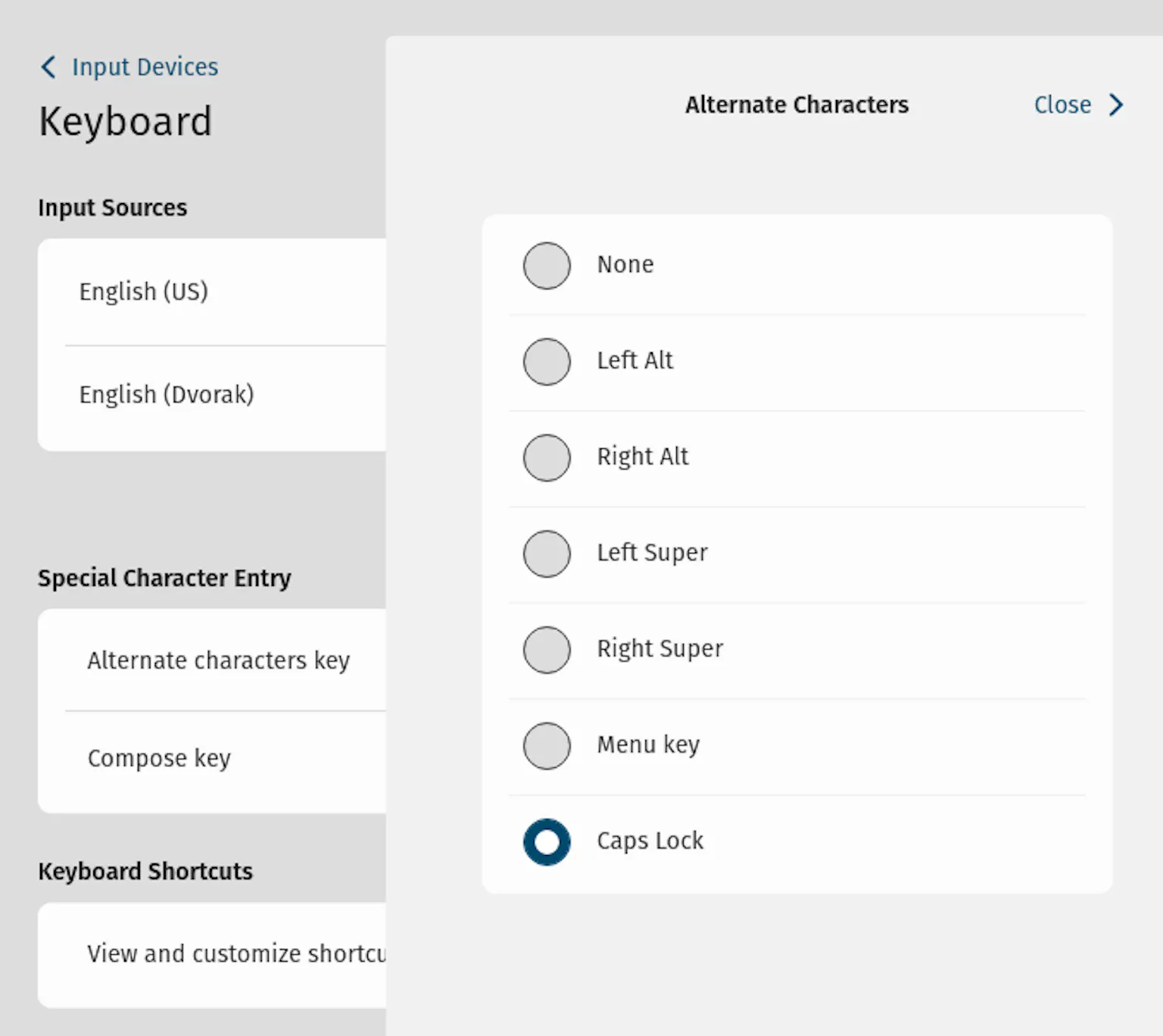This screenshot has height=1036, width=1163.
Task: Click the Caps Lock radio button
Action: tap(547, 842)
